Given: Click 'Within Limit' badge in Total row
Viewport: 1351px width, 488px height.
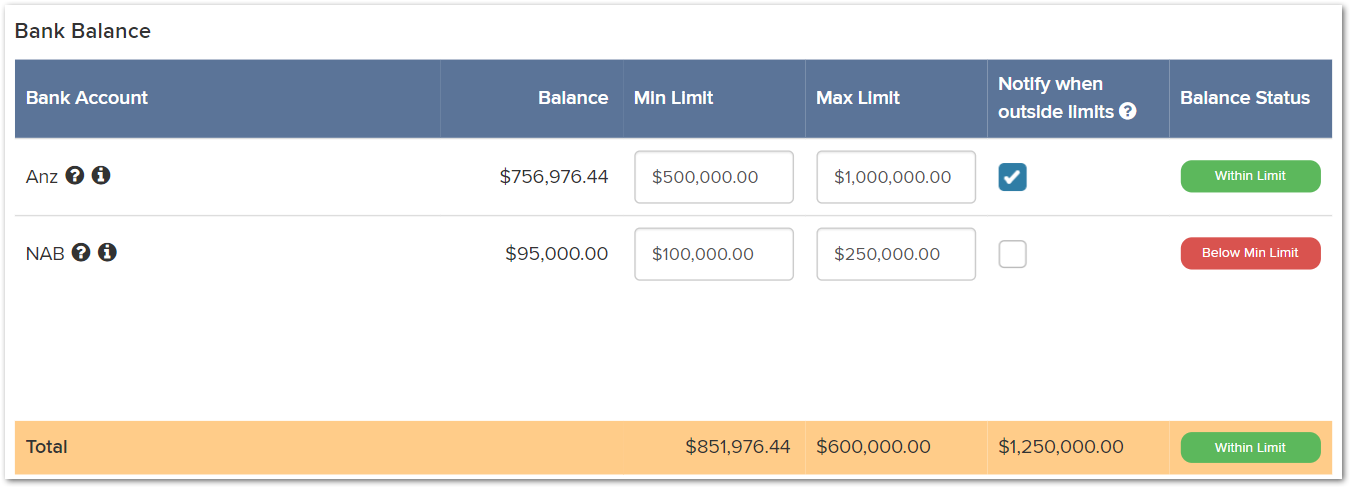Looking at the screenshot, I should click(x=1250, y=448).
